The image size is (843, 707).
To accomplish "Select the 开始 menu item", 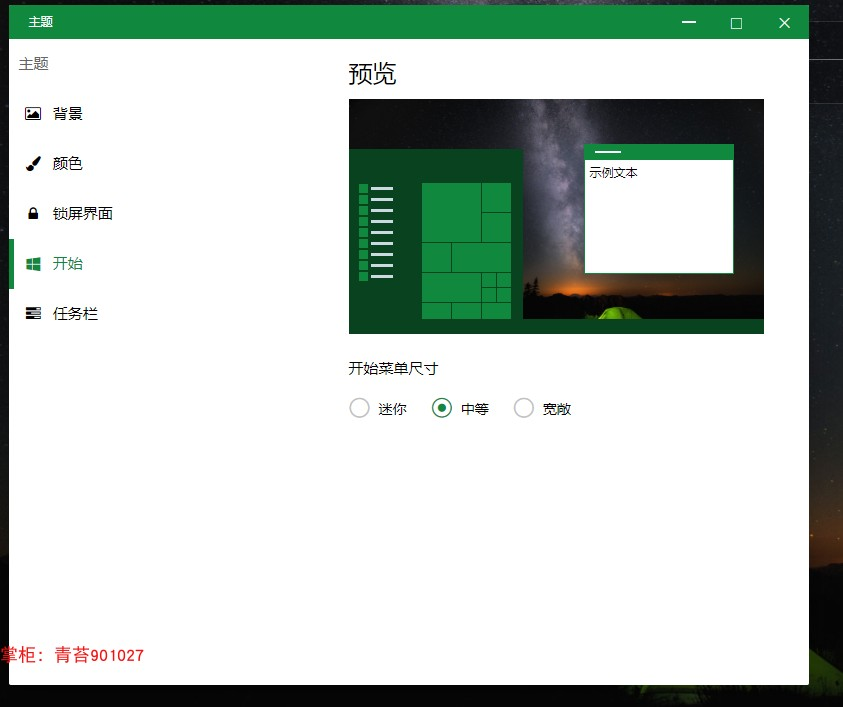I will pos(67,263).
